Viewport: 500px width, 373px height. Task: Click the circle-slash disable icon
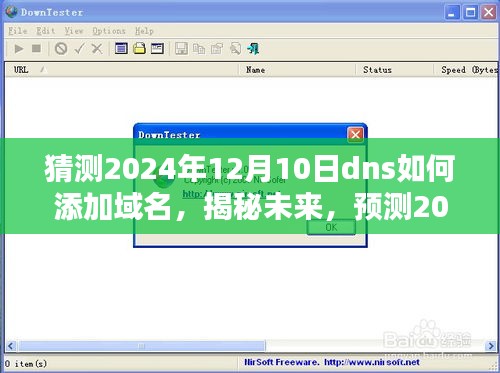point(61,49)
